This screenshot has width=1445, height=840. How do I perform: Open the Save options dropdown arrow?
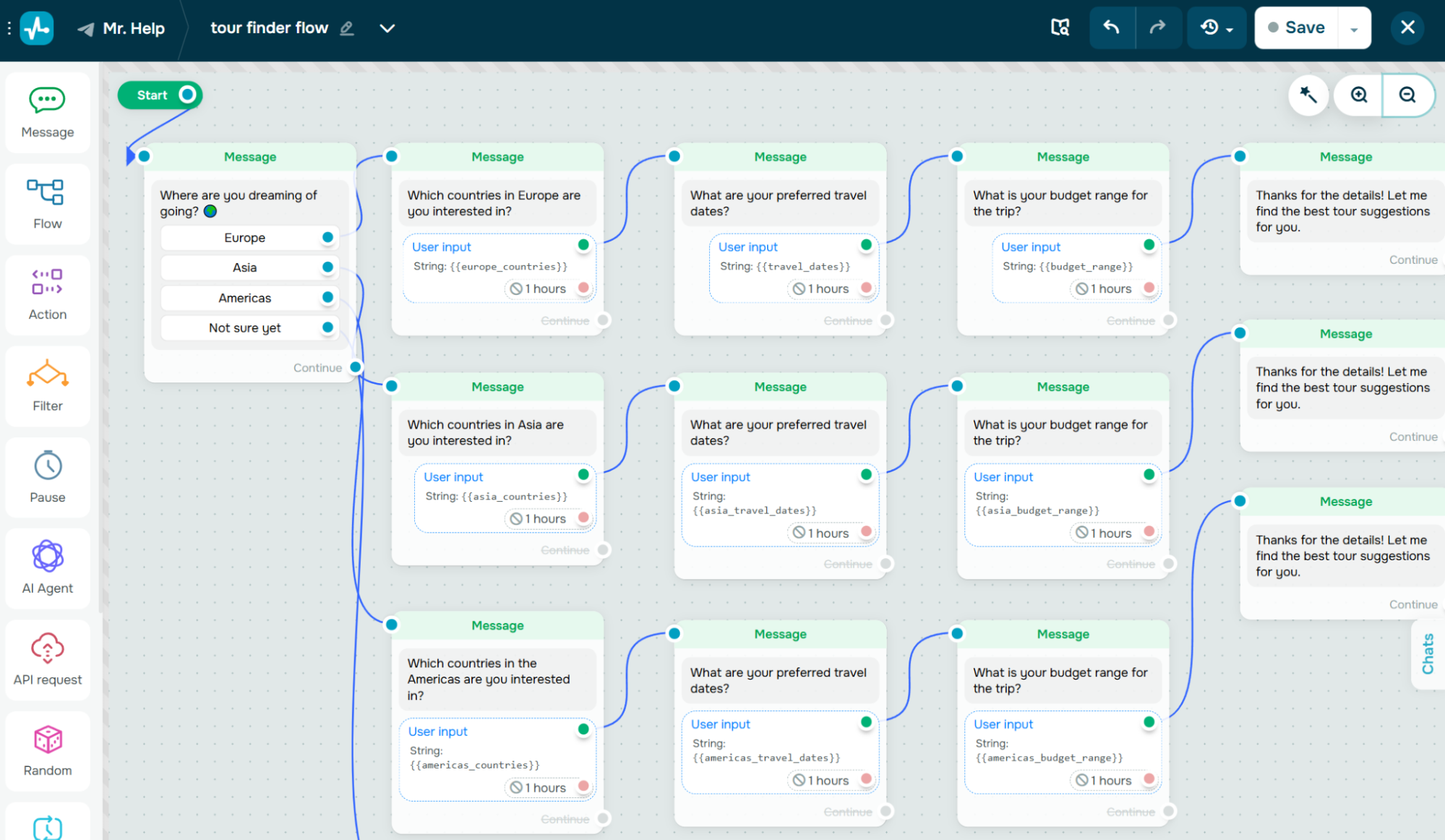(x=1356, y=27)
